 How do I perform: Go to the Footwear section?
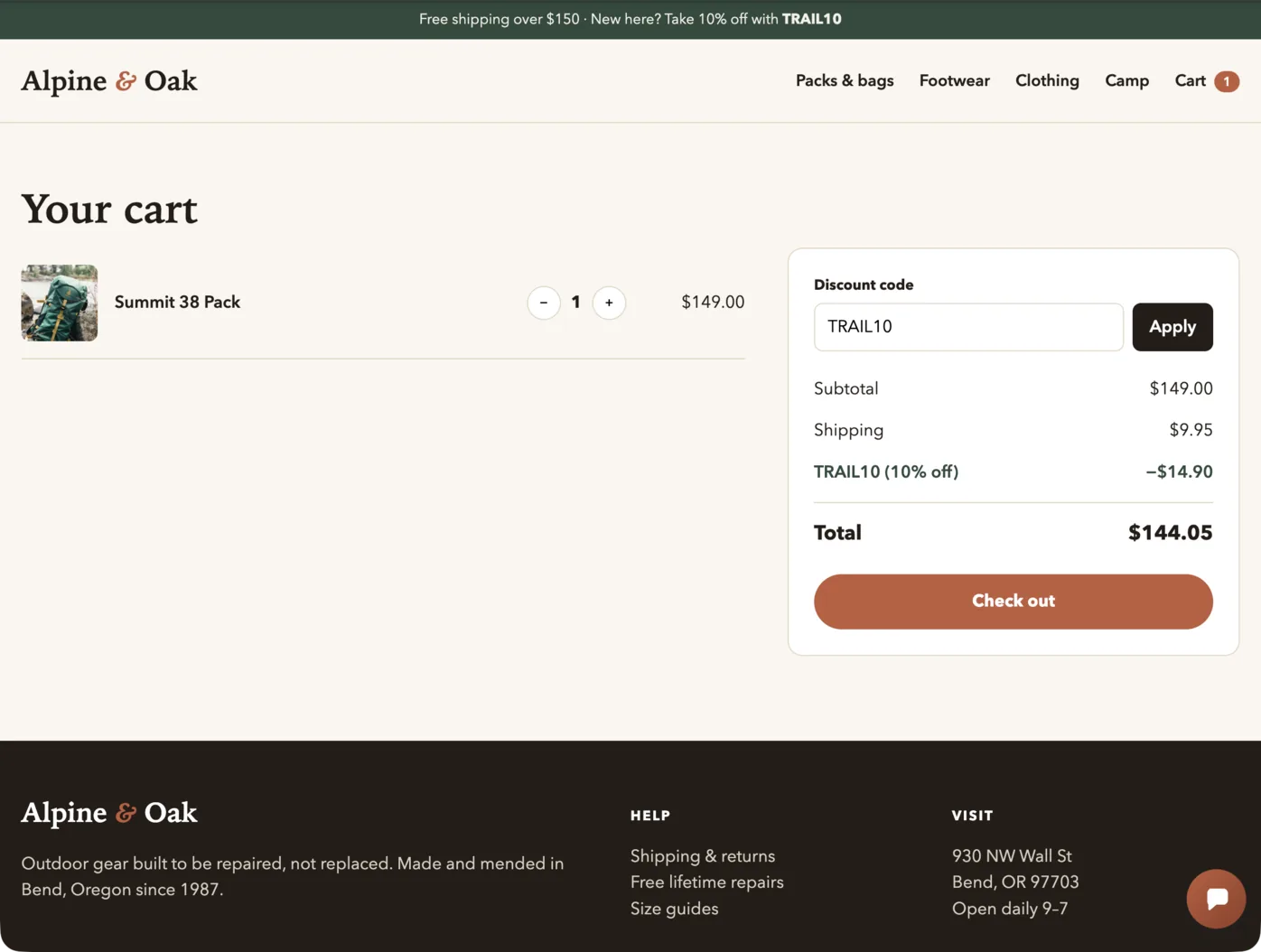955,80
